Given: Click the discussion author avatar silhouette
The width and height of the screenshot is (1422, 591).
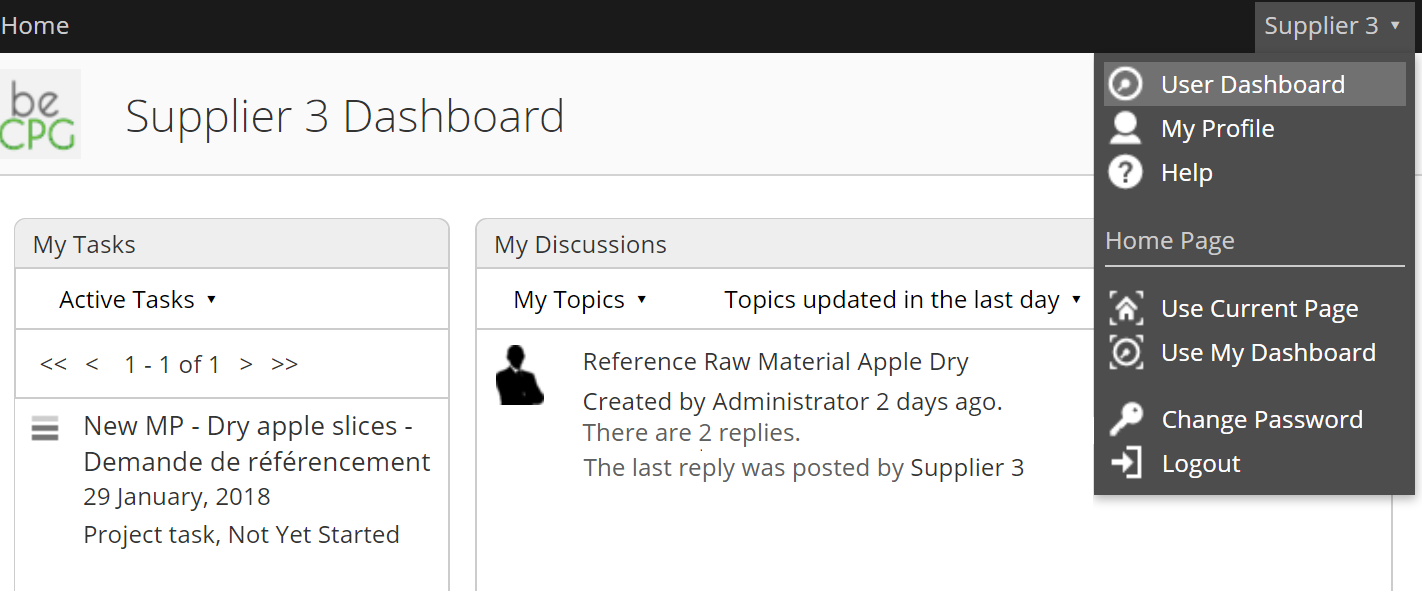Looking at the screenshot, I should (x=519, y=375).
